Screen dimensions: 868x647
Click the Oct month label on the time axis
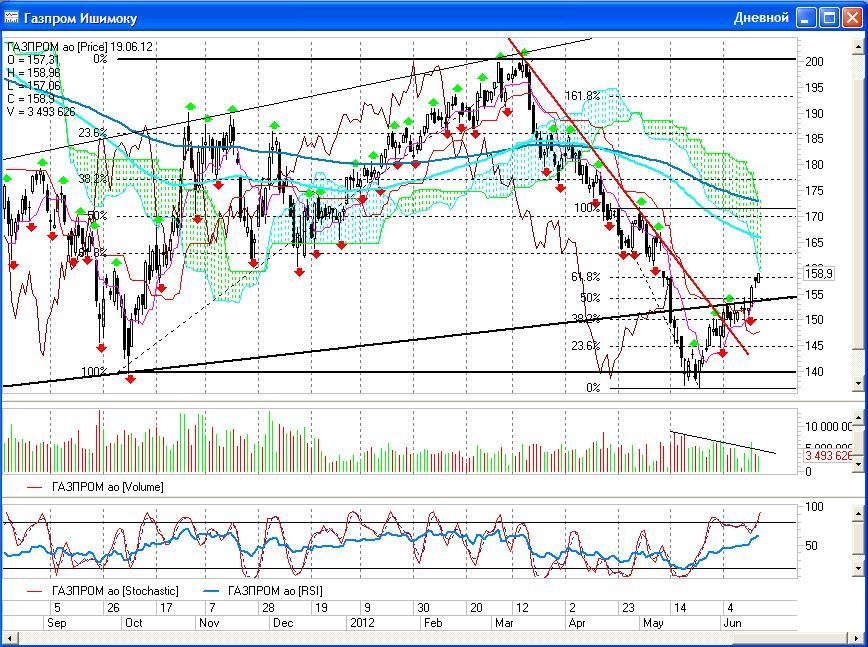click(133, 623)
